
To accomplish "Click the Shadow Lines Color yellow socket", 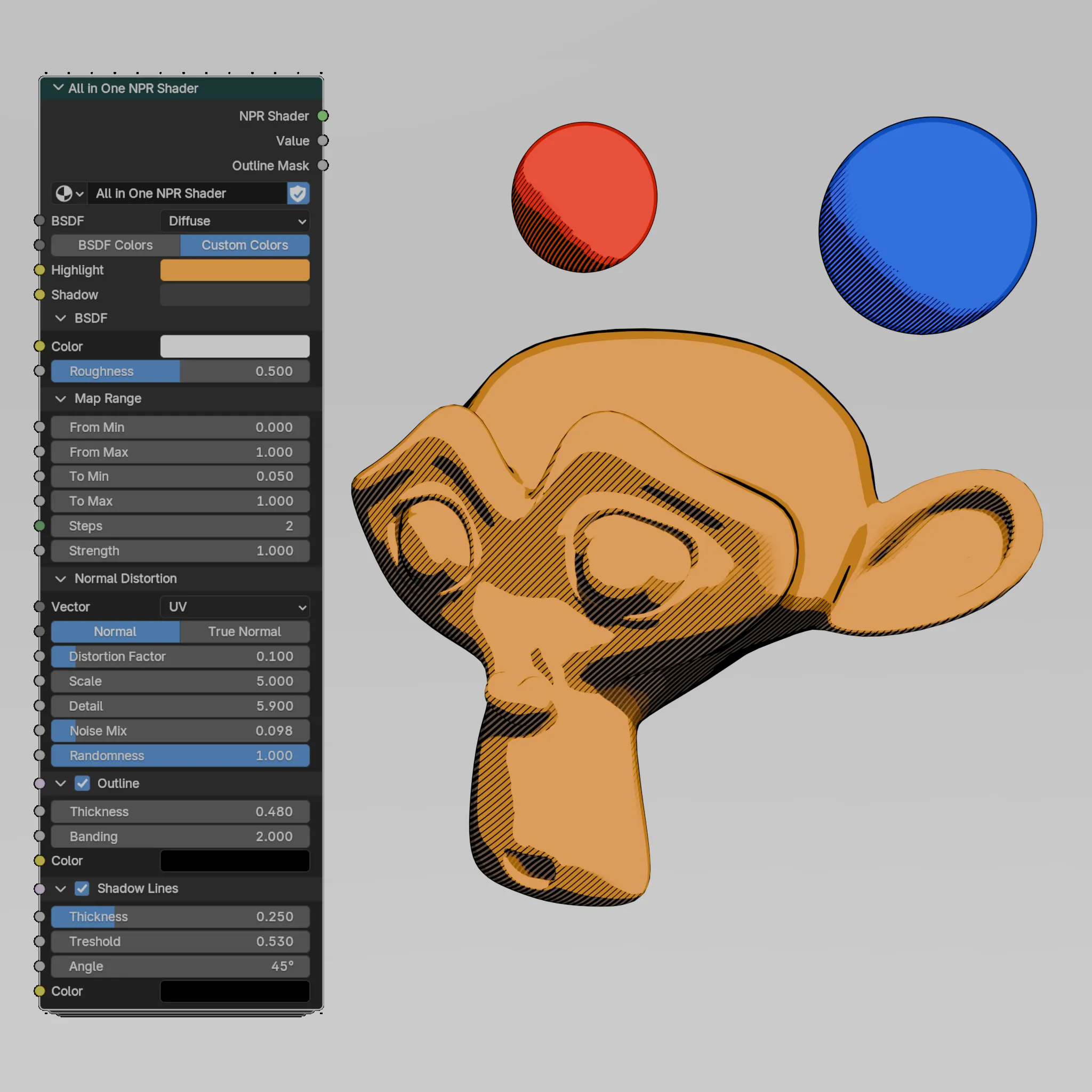I will coord(39,991).
